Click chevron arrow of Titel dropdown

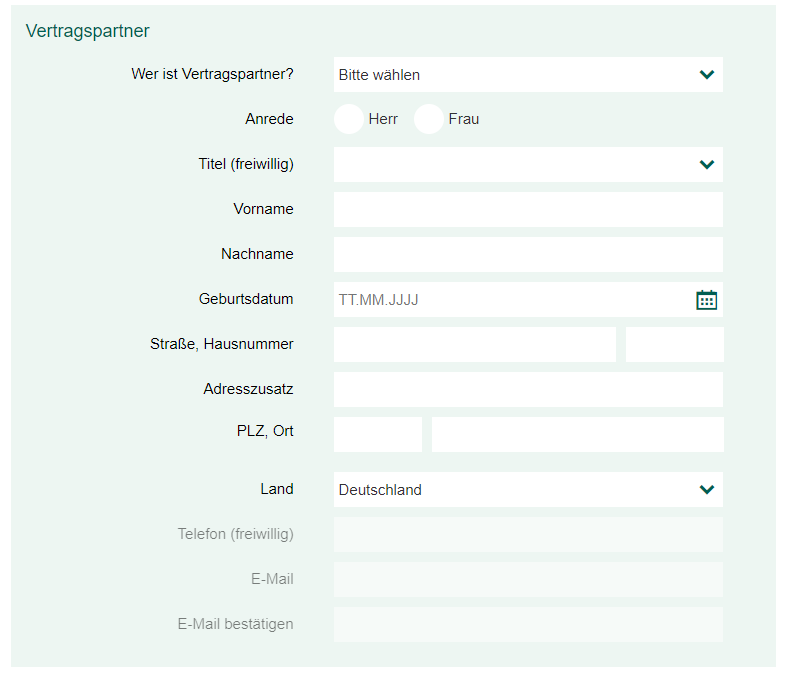(707, 164)
